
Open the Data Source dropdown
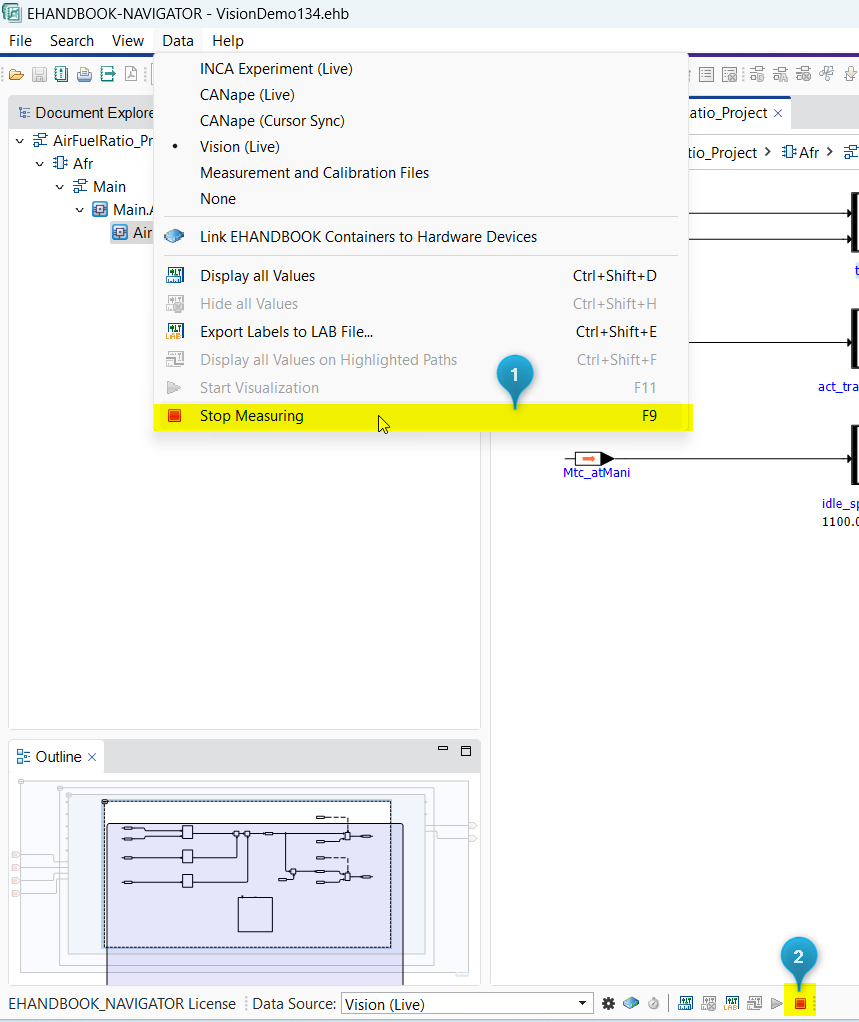click(584, 1004)
